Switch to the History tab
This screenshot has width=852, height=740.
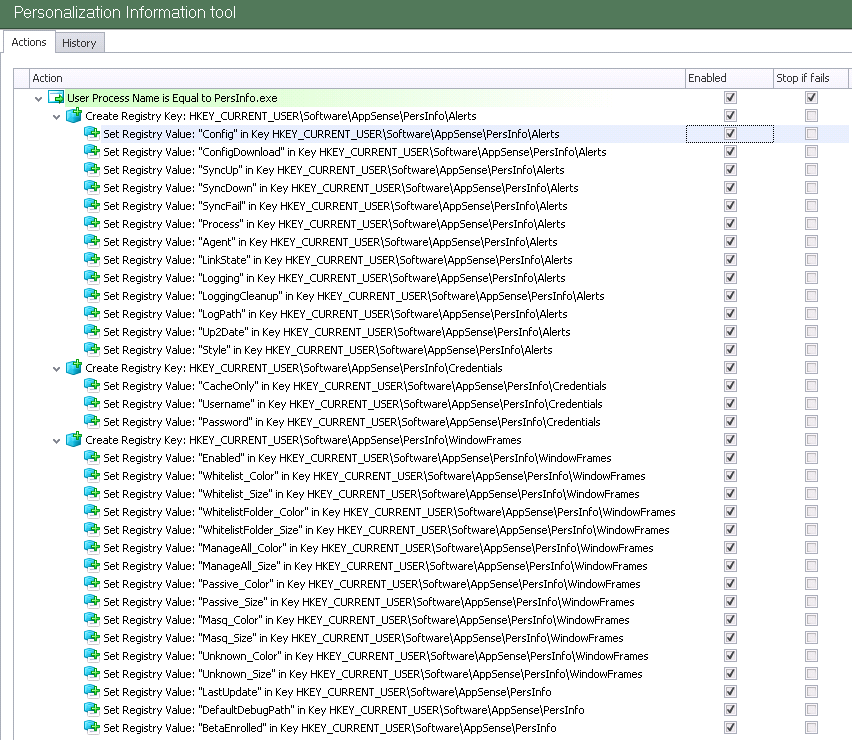[79, 43]
